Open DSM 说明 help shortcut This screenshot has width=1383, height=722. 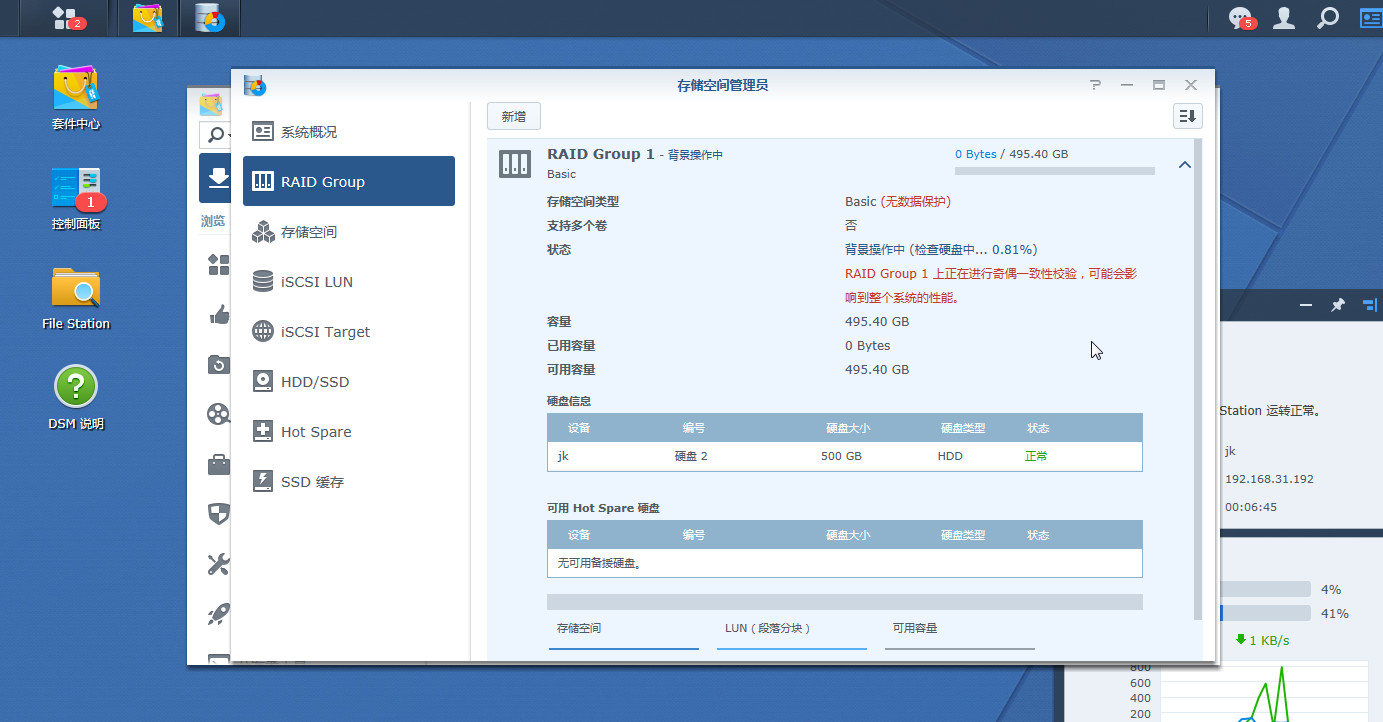(76, 398)
